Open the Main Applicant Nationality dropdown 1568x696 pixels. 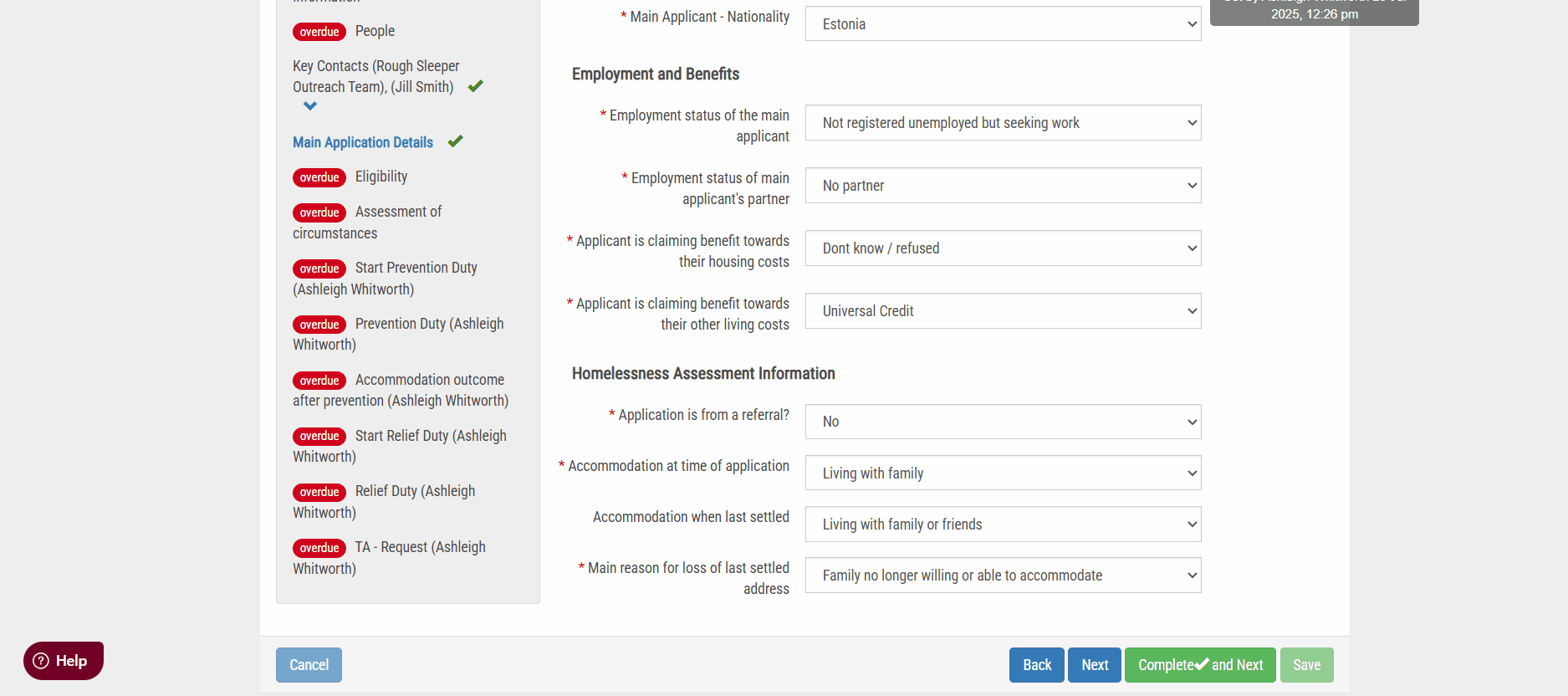pos(1003,24)
